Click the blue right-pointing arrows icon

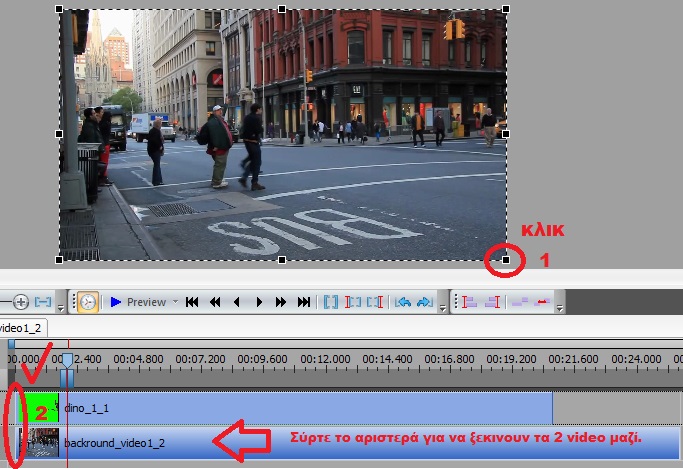coord(425,302)
